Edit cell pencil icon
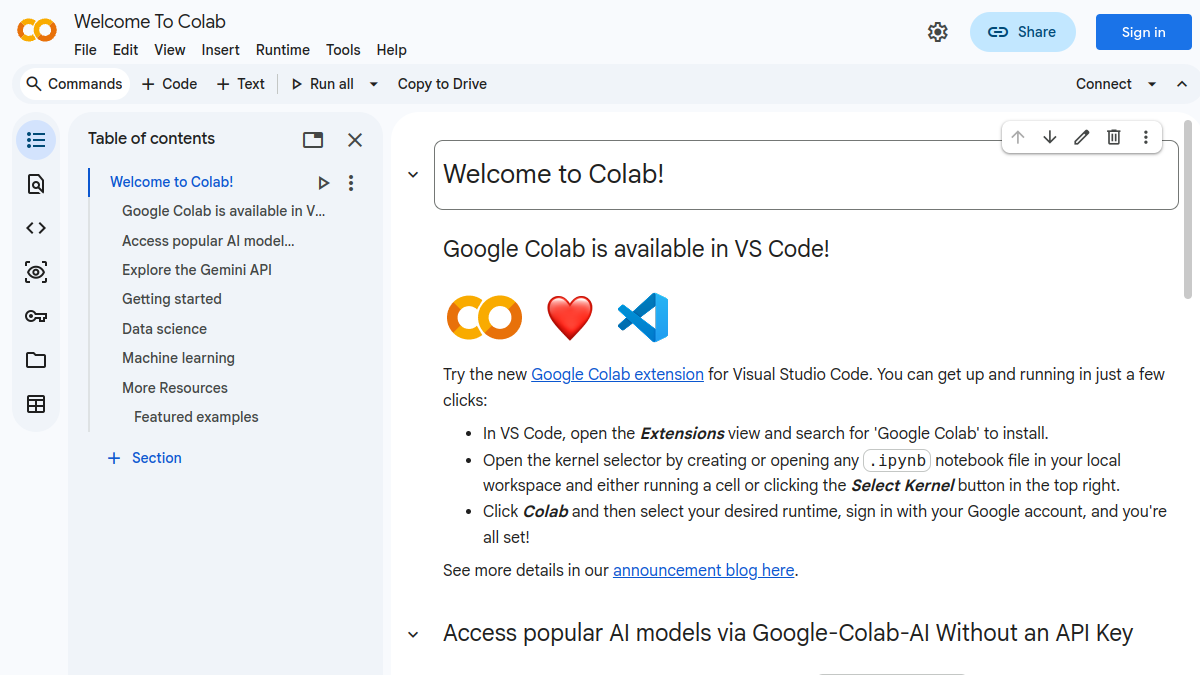 pyautogui.click(x=1082, y=137)
